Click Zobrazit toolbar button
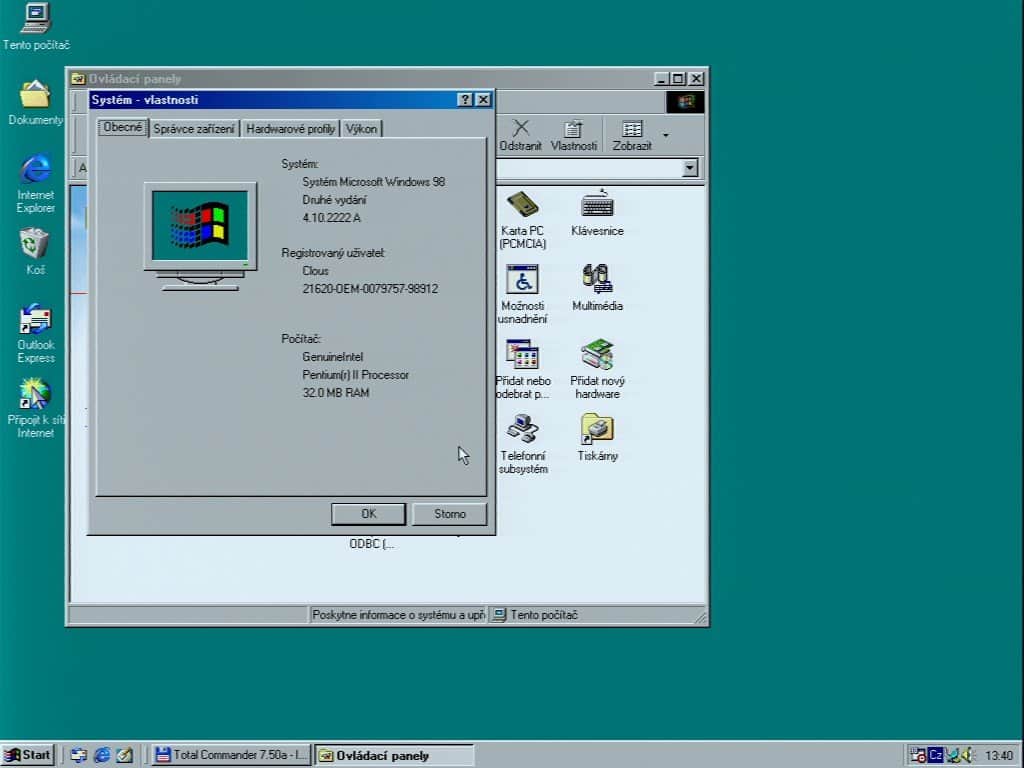 [x=632, y=135]
